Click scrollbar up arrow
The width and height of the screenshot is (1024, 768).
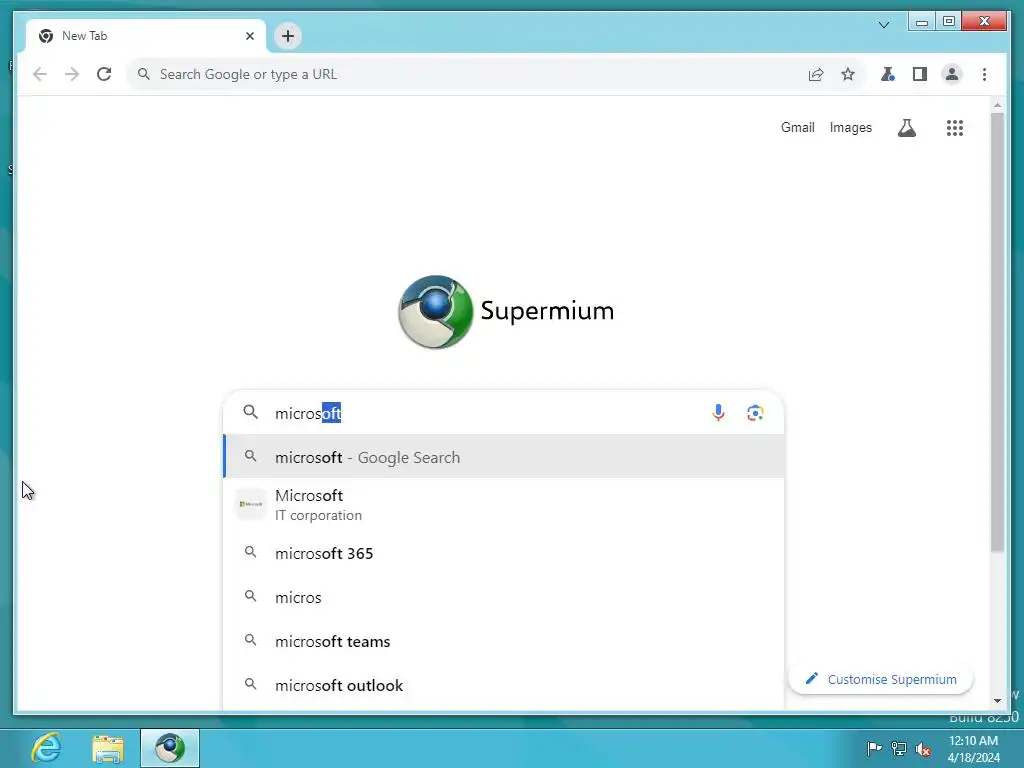pos(997,104)
